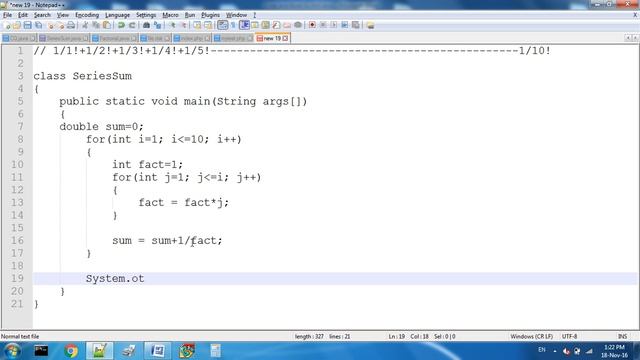Screen dimensions: 640x360
Task: Open the Window menu
Action: coord(236,15)
